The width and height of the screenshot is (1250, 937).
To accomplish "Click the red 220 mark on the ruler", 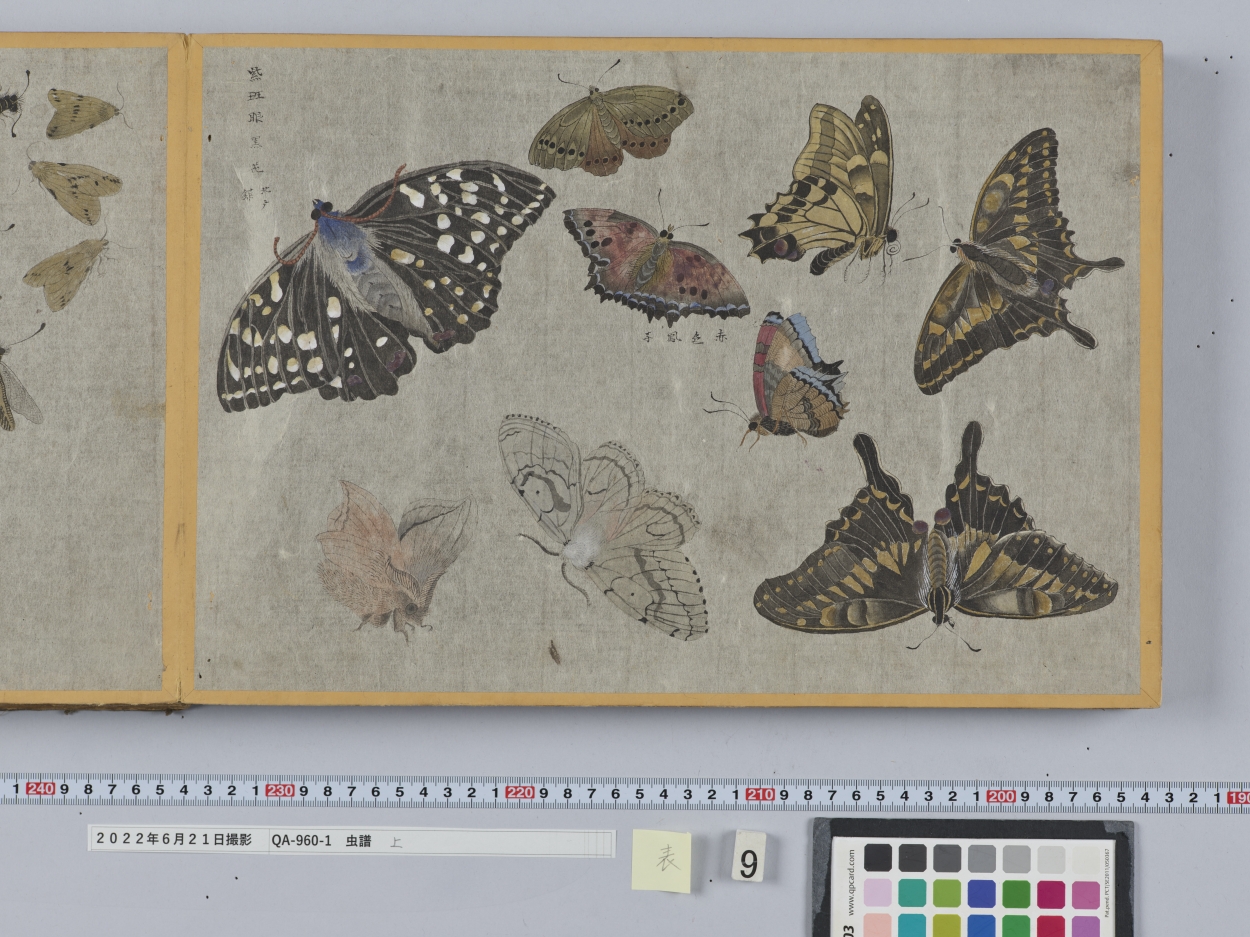I will click(x=520, y=793).
